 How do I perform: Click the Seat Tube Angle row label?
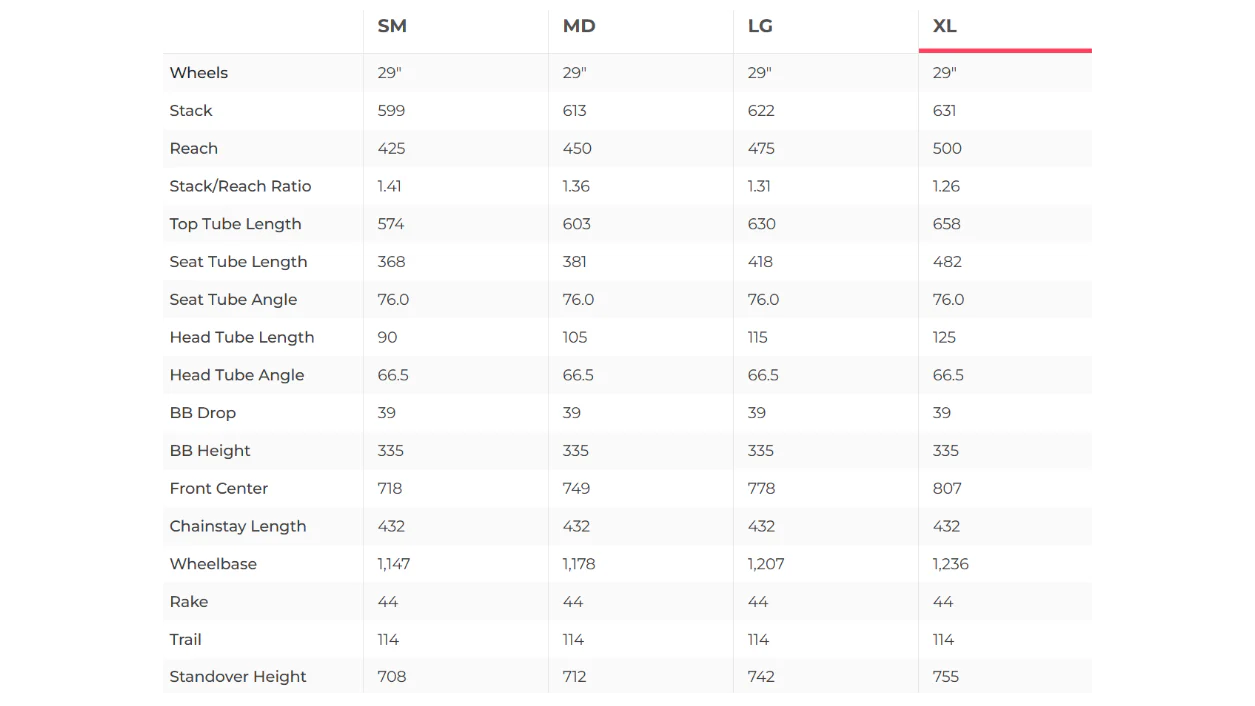pos(233,300)
